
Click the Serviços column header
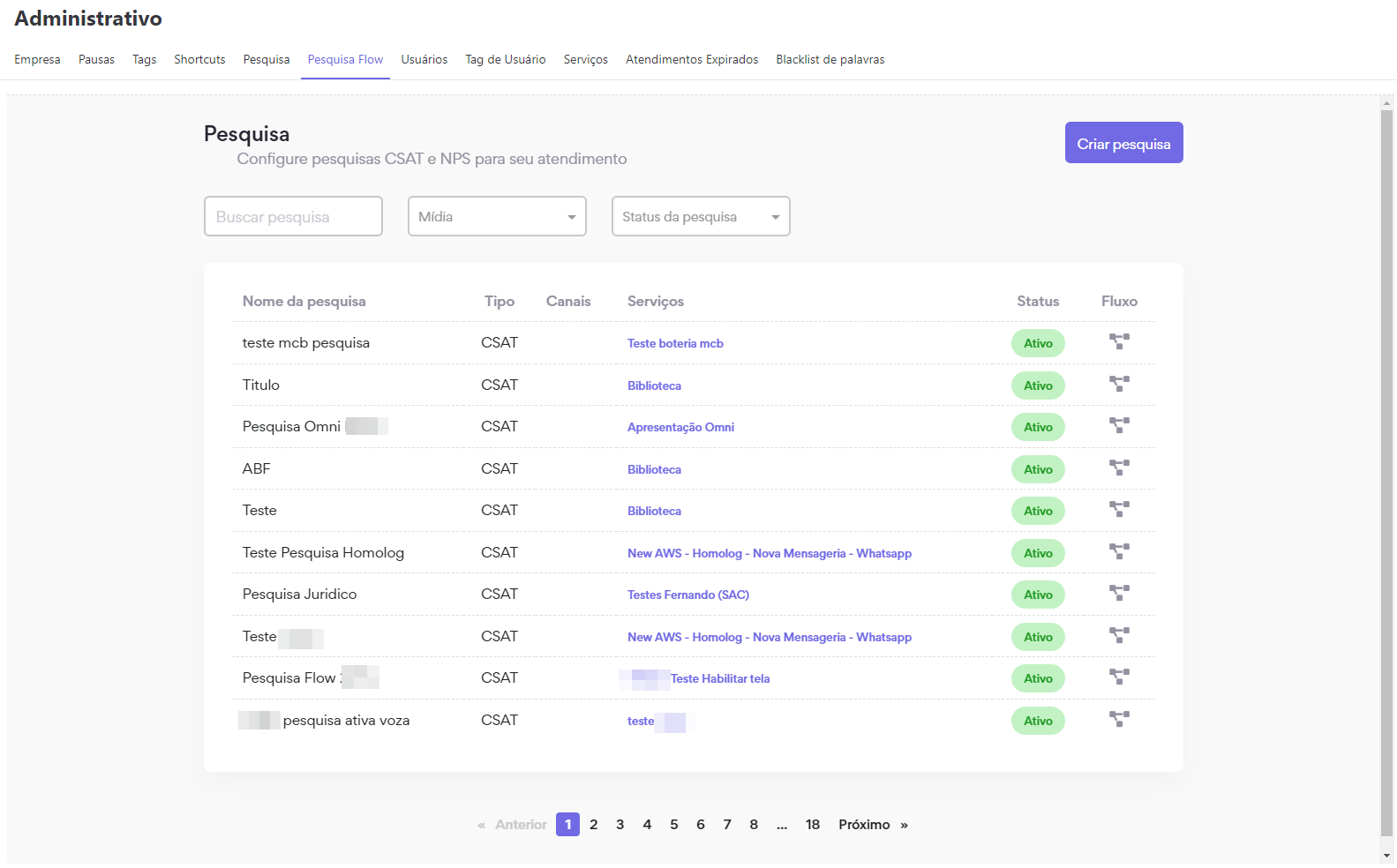(x=656, y=301)
